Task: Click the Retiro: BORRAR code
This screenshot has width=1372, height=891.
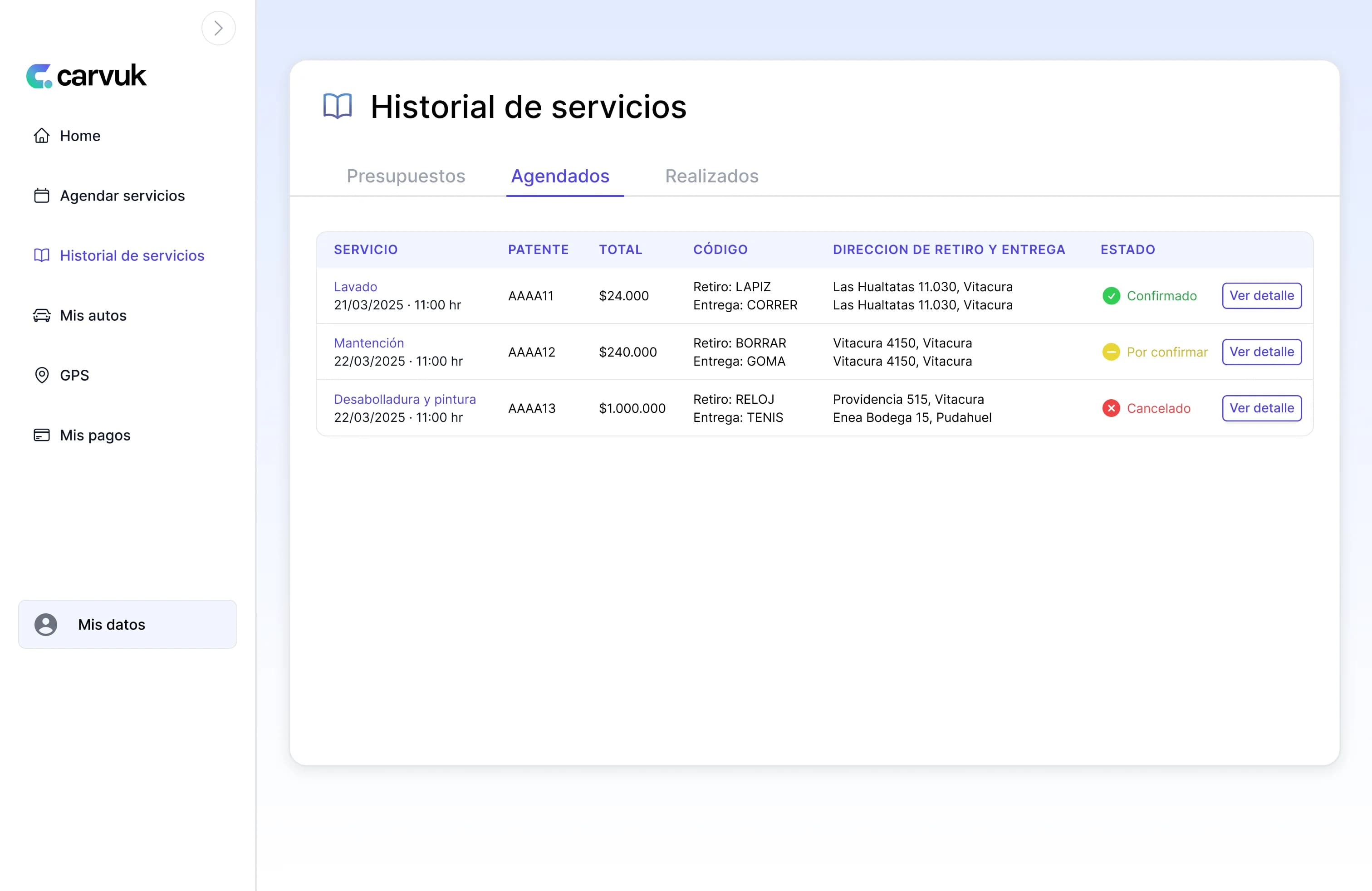Action: coord(739,343)
